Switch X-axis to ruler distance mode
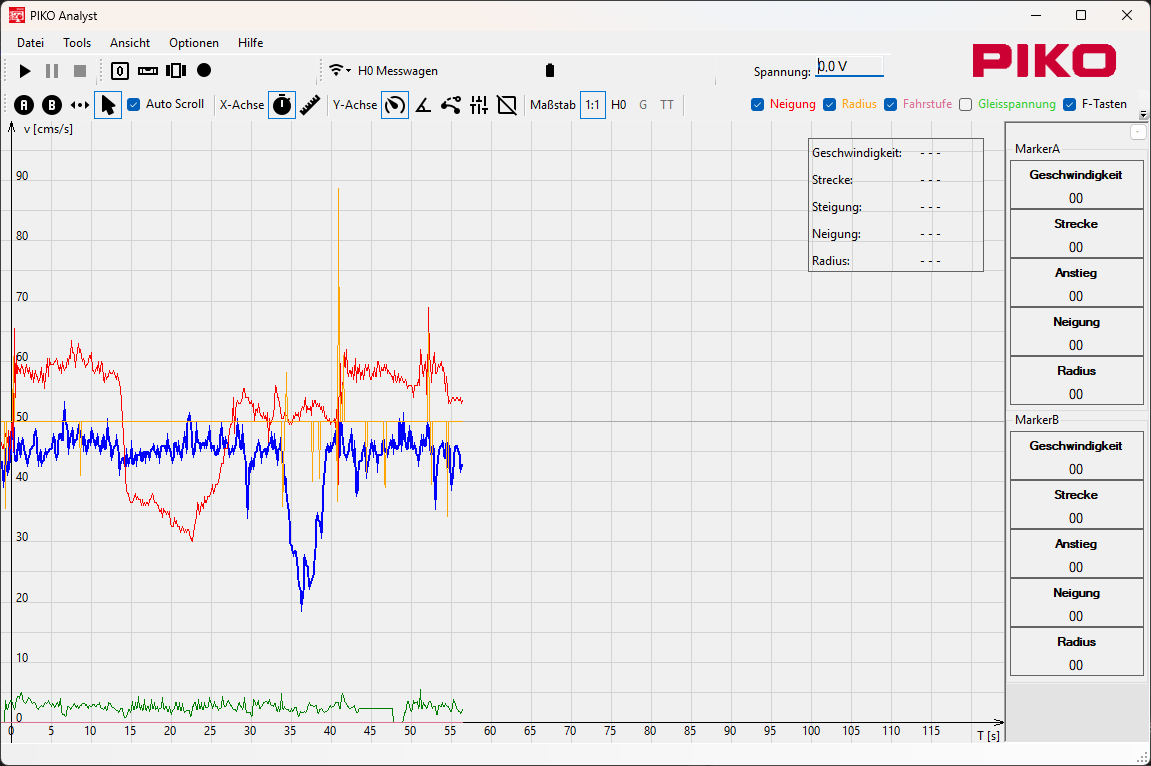The image size is (1151, 766). point(310,105)
